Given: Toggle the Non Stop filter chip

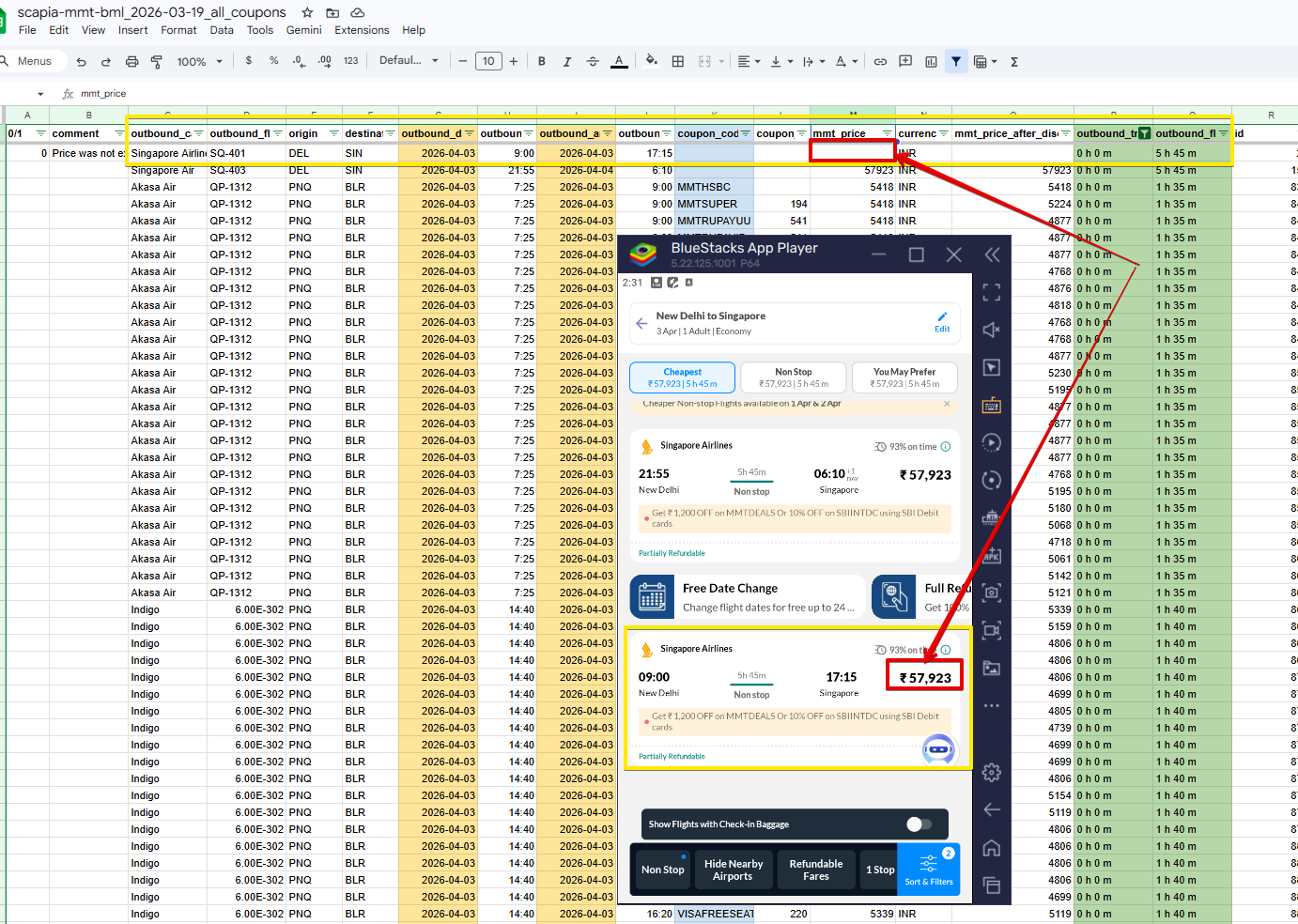Looking at the screenshot, I should [x=662, y=870].
